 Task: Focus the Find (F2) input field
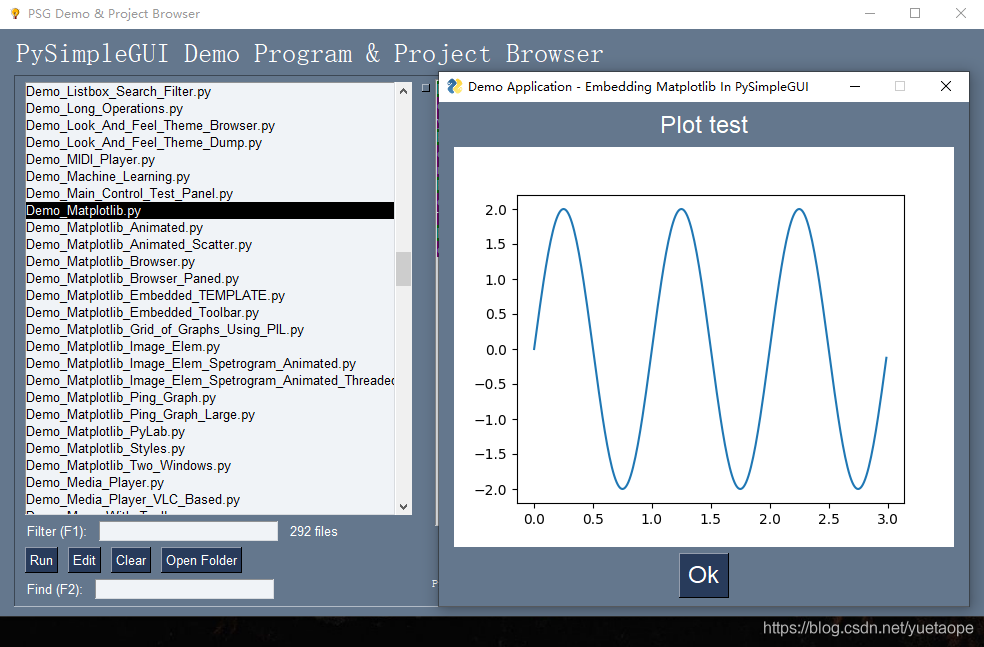click(x=184, y=589)
